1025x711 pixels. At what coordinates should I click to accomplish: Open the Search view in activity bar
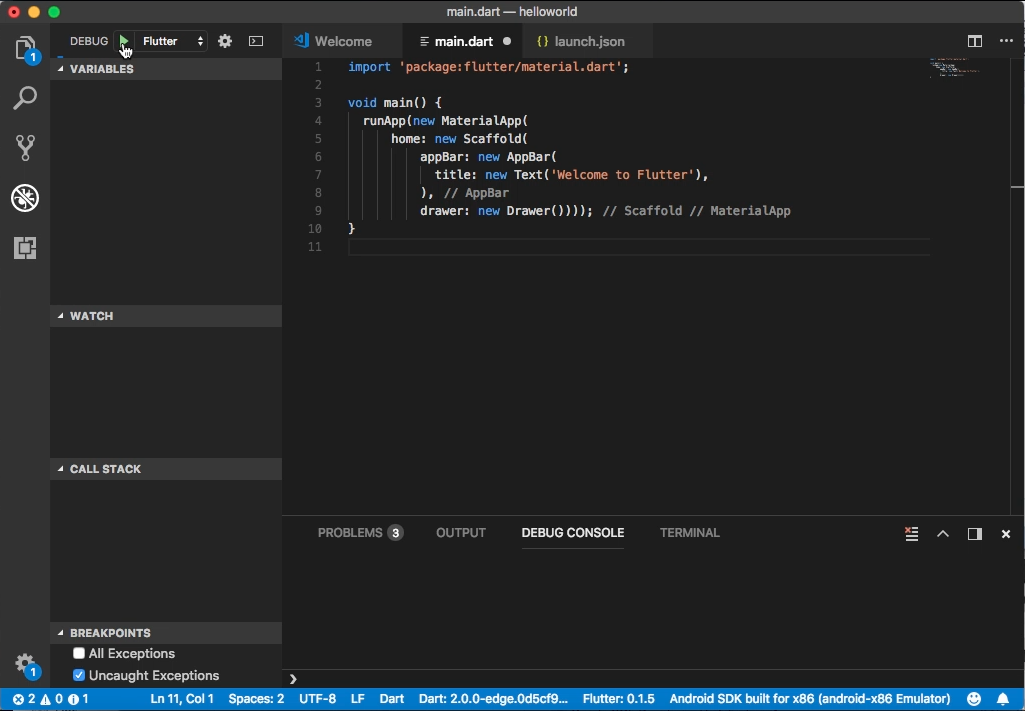(25, 99)
